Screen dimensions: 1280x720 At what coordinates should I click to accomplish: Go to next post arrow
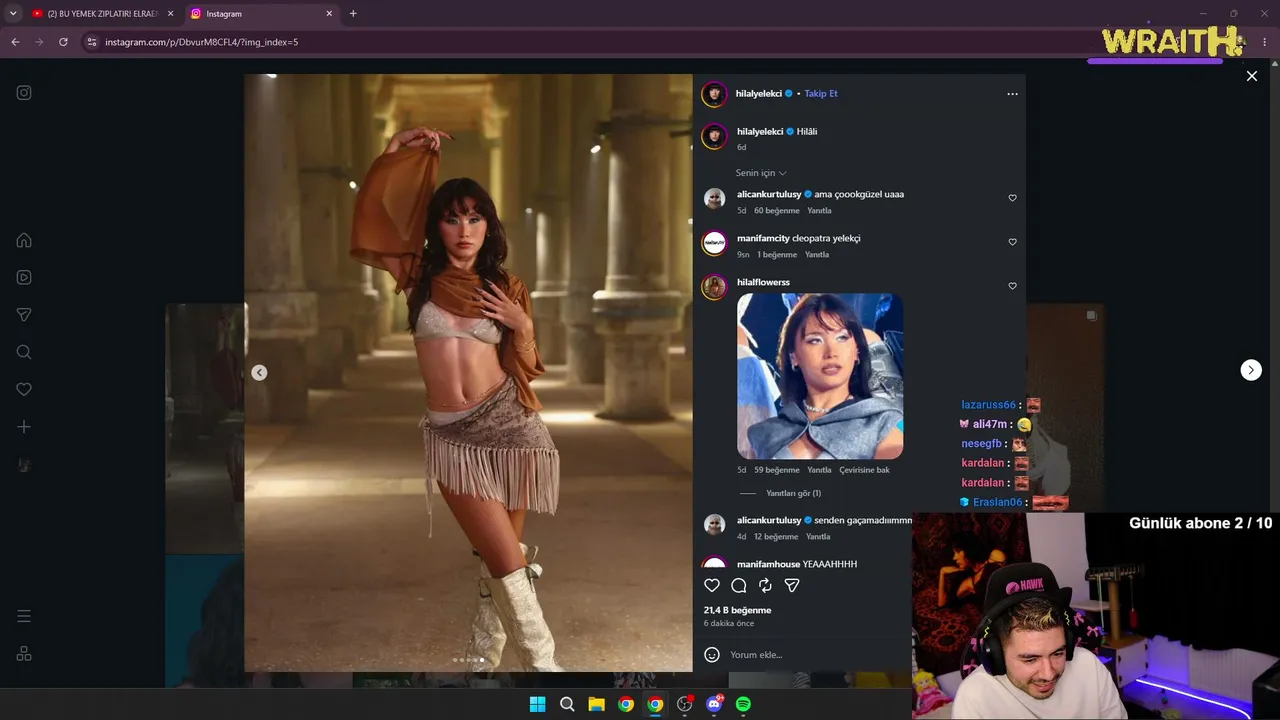[x=1251, y=370]
